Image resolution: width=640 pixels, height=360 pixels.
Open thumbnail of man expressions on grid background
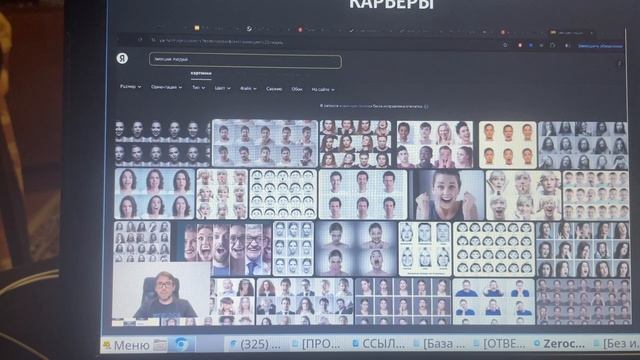point(265,143)
